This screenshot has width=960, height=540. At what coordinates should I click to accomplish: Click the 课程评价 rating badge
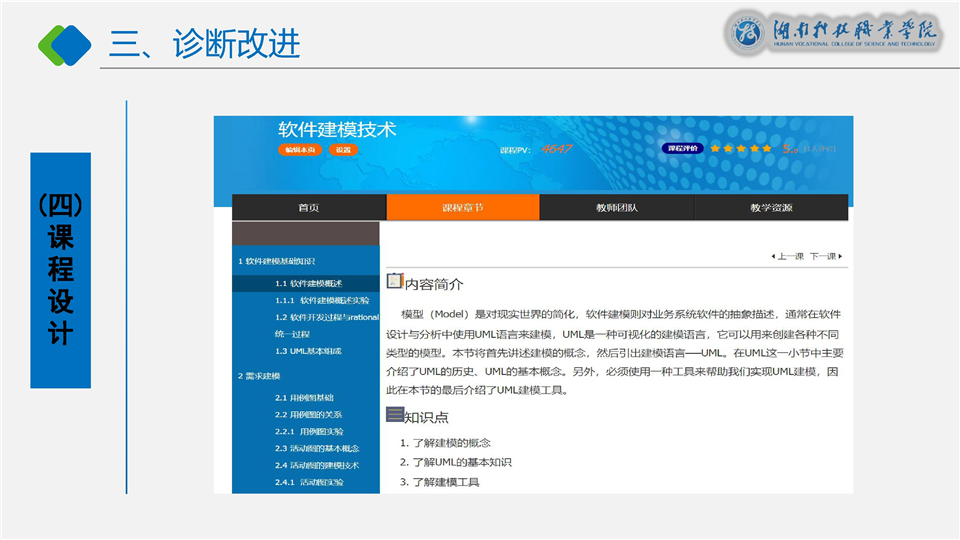click(683, 148)
